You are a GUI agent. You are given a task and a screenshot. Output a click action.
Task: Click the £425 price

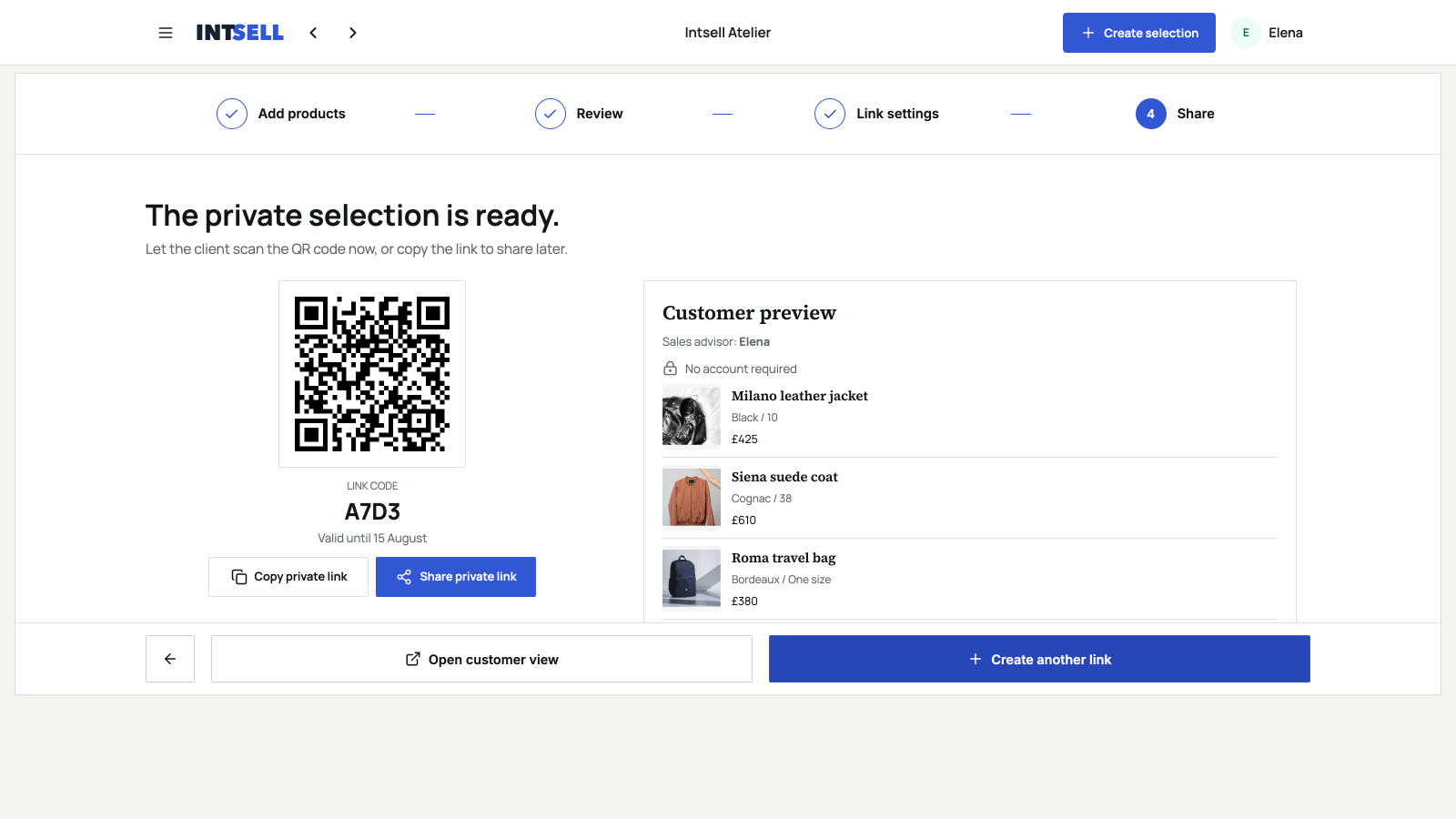(x=744, y=440)
